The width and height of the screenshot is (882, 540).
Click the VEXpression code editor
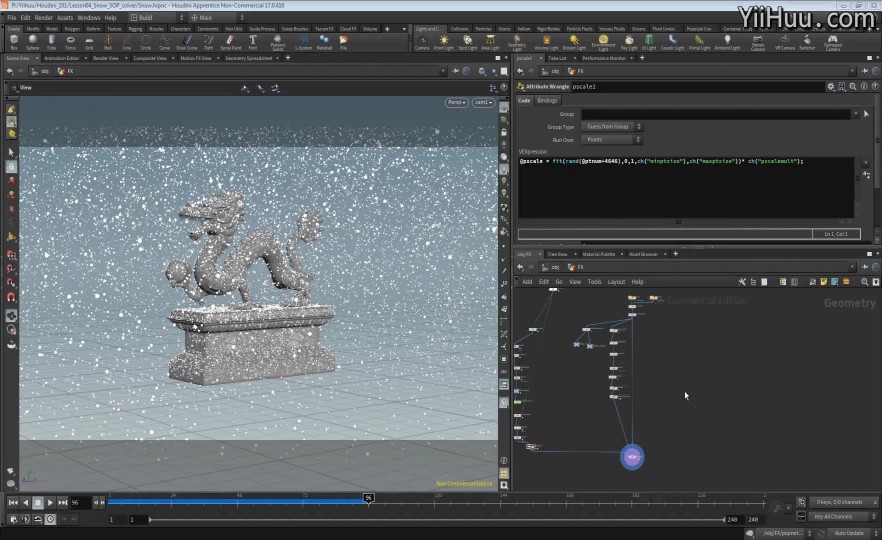(686, 187)
